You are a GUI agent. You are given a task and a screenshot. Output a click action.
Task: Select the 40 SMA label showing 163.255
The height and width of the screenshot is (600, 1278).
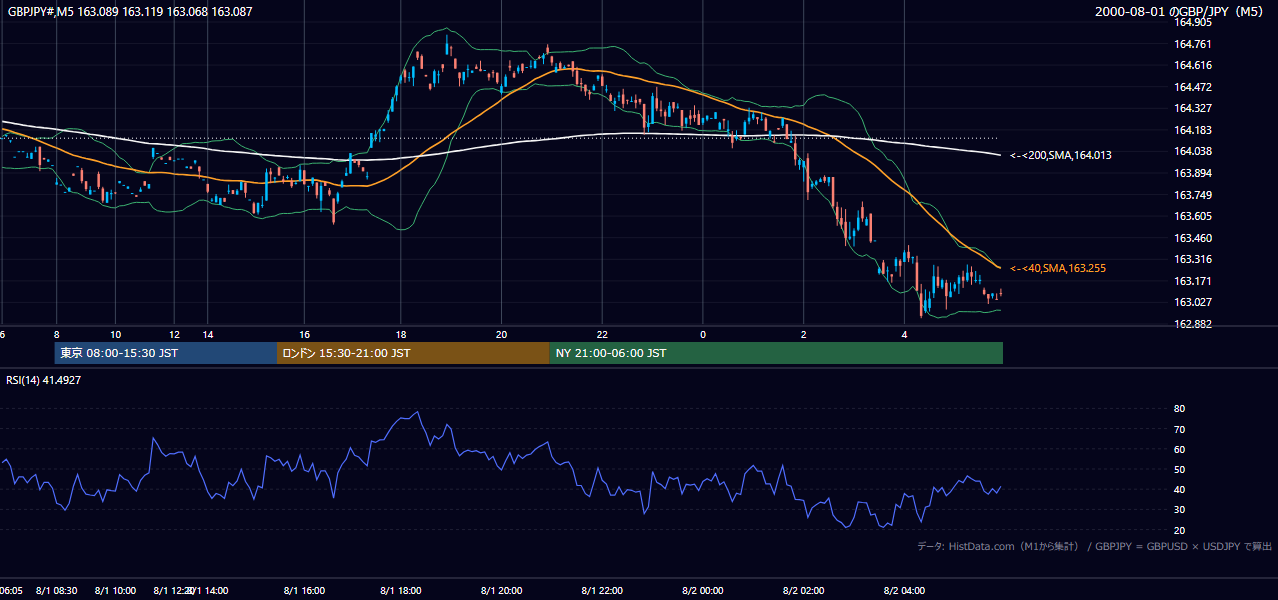click(1058, 268)
